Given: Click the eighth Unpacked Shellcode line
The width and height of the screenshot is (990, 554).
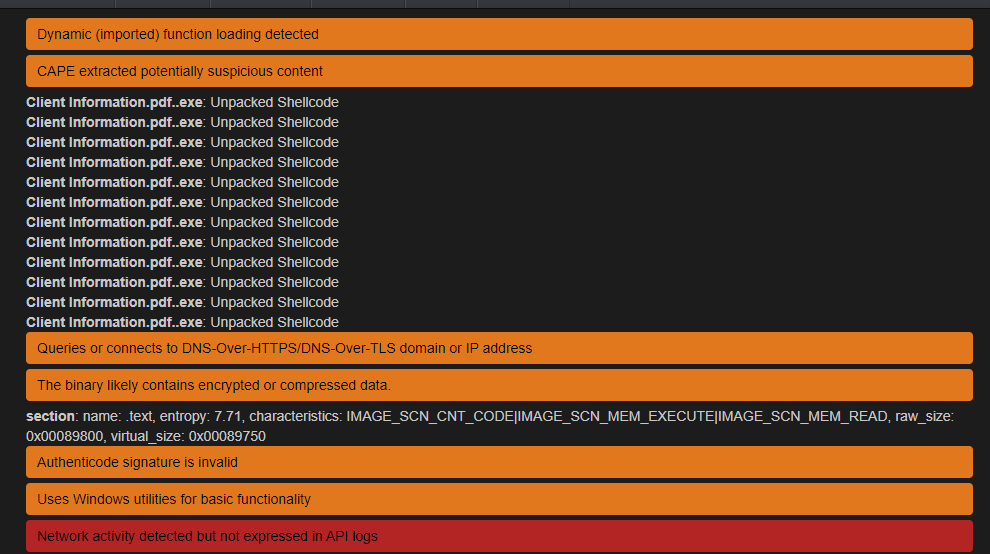Looking at the screenshot, I should click(182, 242).
